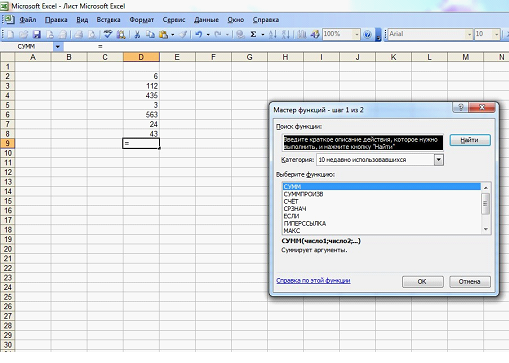Click the spelling check icon
Screen dimensions: 509x363
tap(108, 34)
